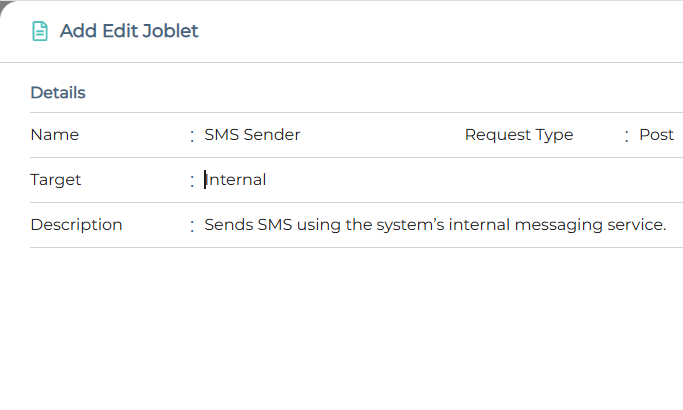Click the colon after the Target label

click(192, 181)
